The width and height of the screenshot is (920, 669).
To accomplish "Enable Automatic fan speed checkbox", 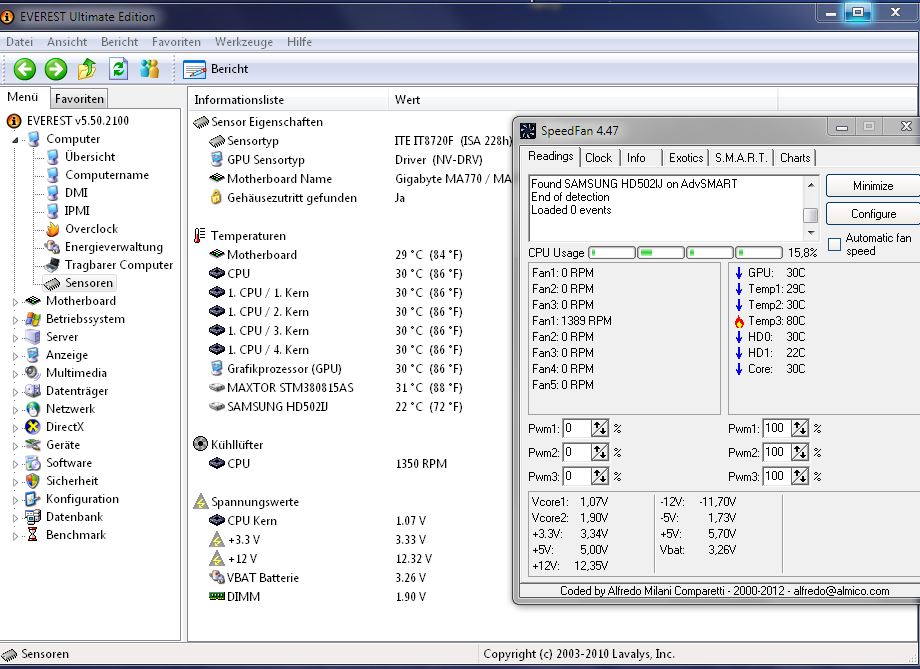I will 834,244.
